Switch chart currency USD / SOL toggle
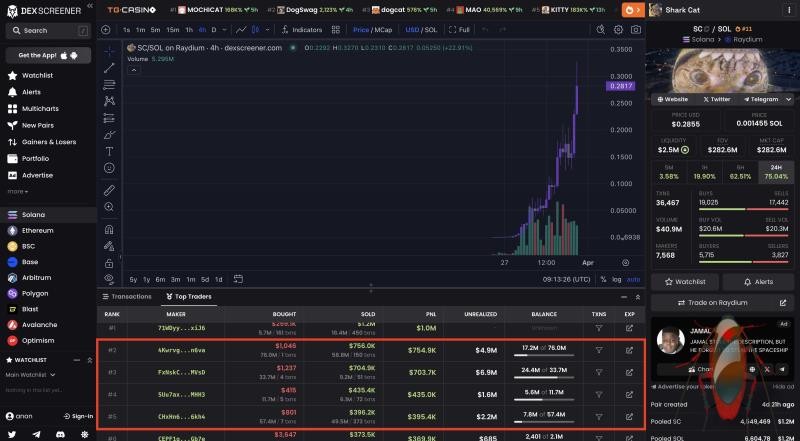Screen dimensions: 800x441 [x=421, y=30]
